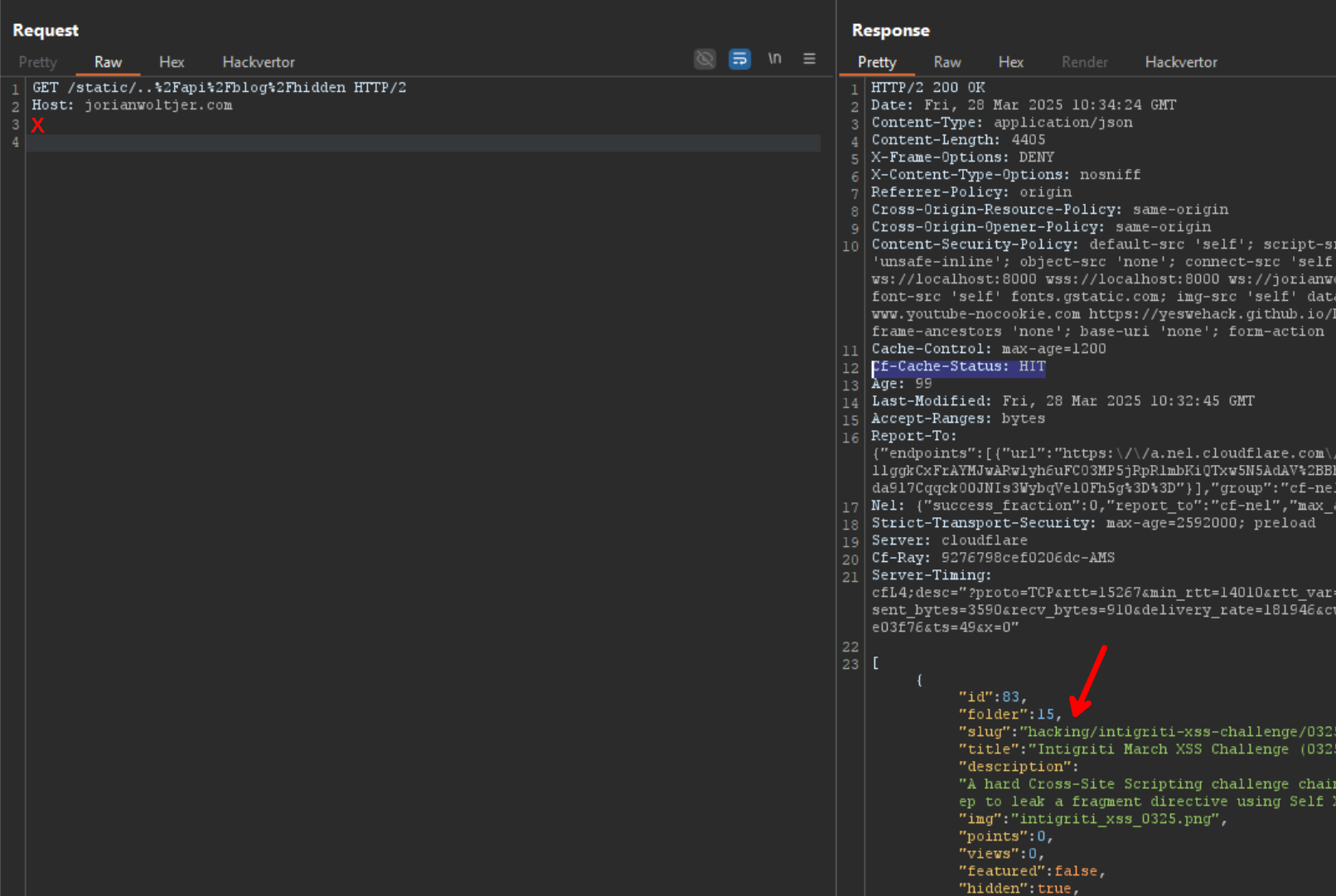Click Cross-Origin-Resource-Policy header line
Image resolution: width=1336 pixels, height=896 pixels.
pos(1050,210)
